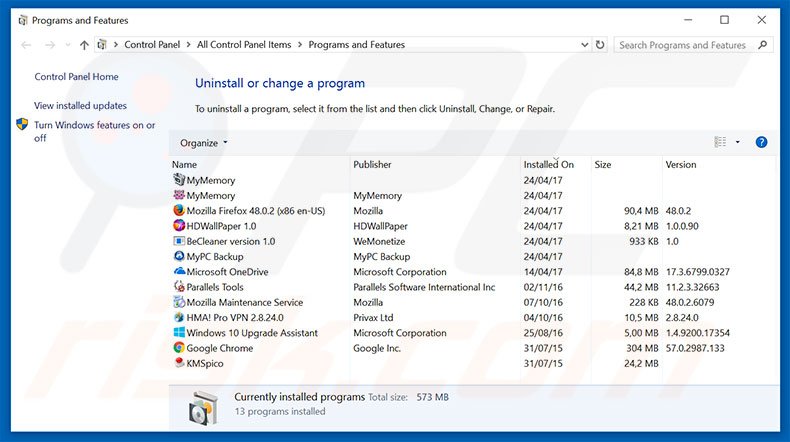Image resolution: width=790 pixels, height=442 pixels.
Task: Open the recent locations dropdown arrow
Action: tap(68, 45)
